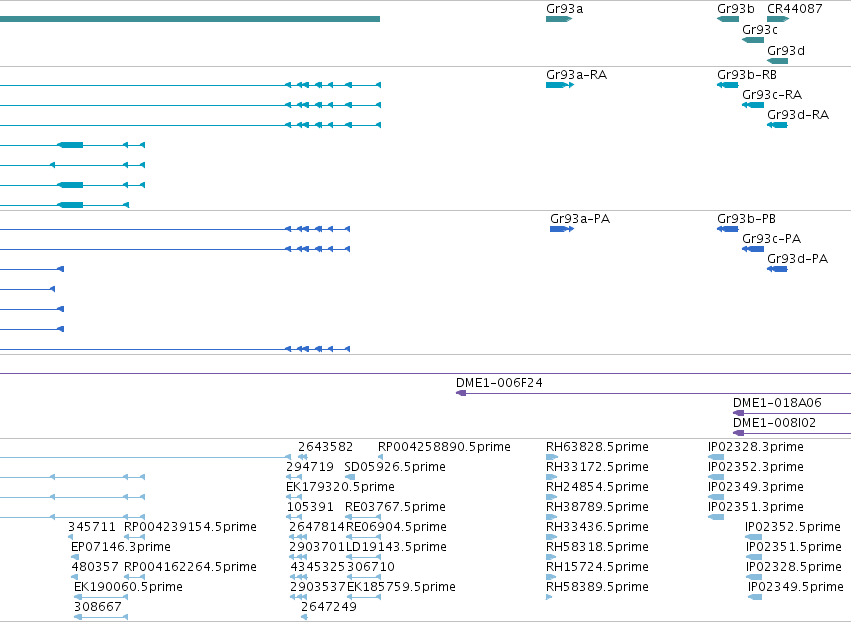Click the EST labeled 294719
The image size is (851, 622).
coord(309,467)
